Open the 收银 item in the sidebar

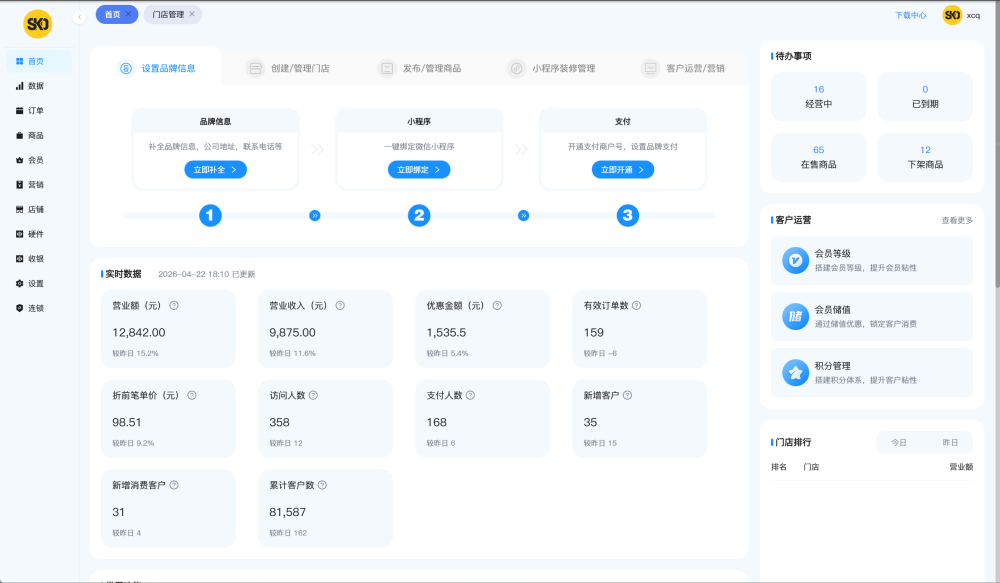point(39,259)
